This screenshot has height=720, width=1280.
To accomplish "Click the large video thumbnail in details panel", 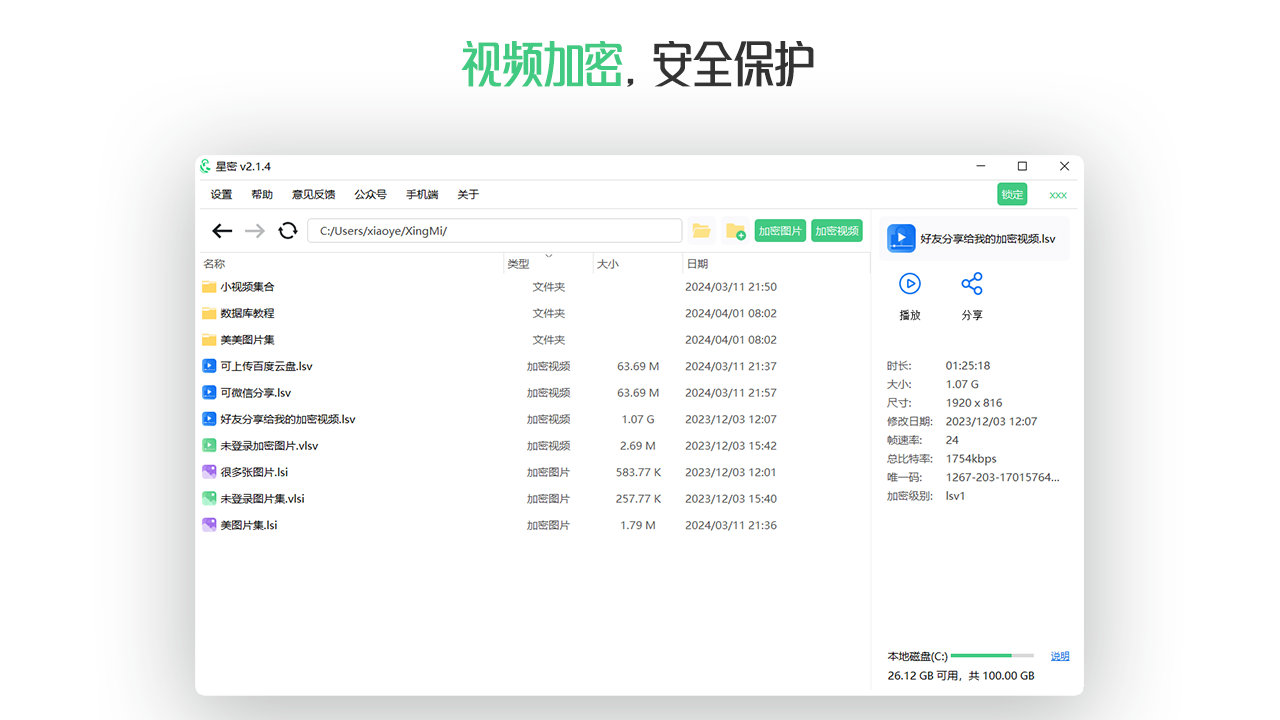I will click(x=901, y=238).
